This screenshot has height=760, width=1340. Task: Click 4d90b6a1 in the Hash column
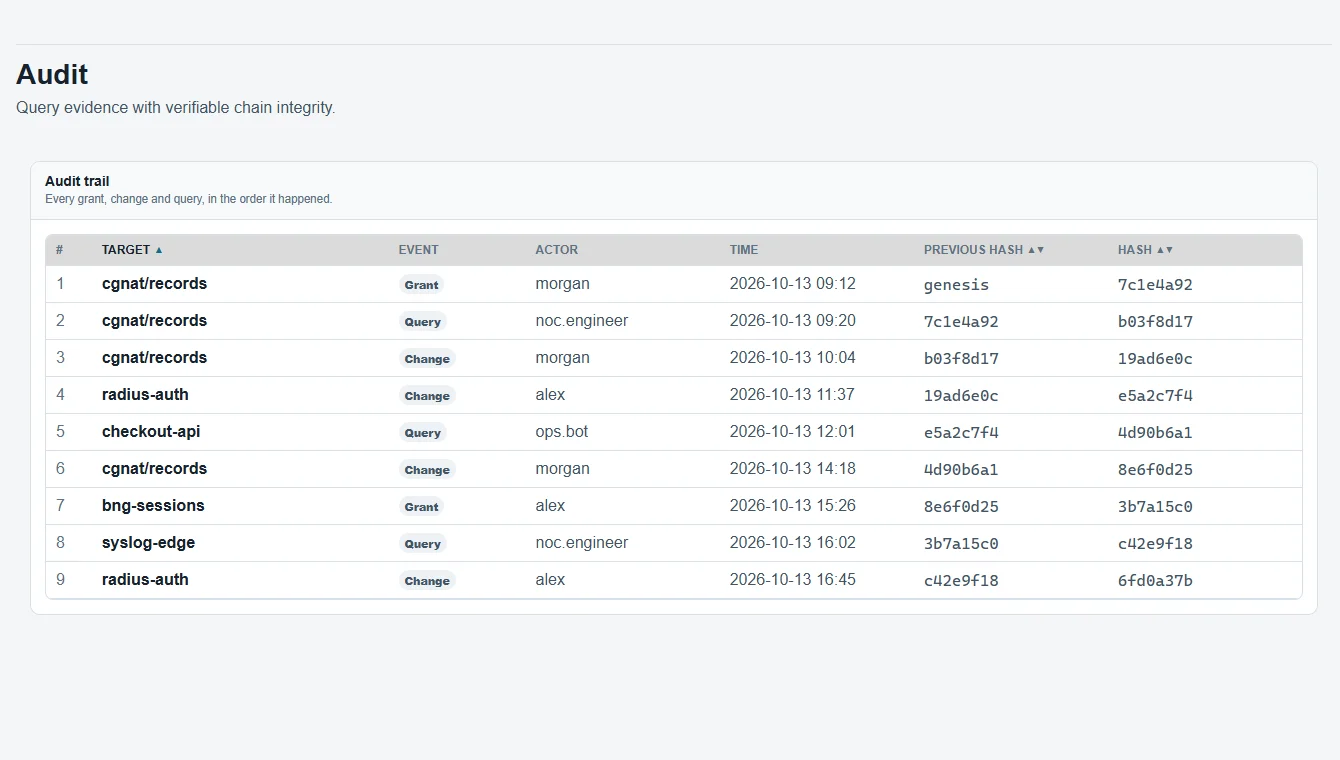point(1155,433)
